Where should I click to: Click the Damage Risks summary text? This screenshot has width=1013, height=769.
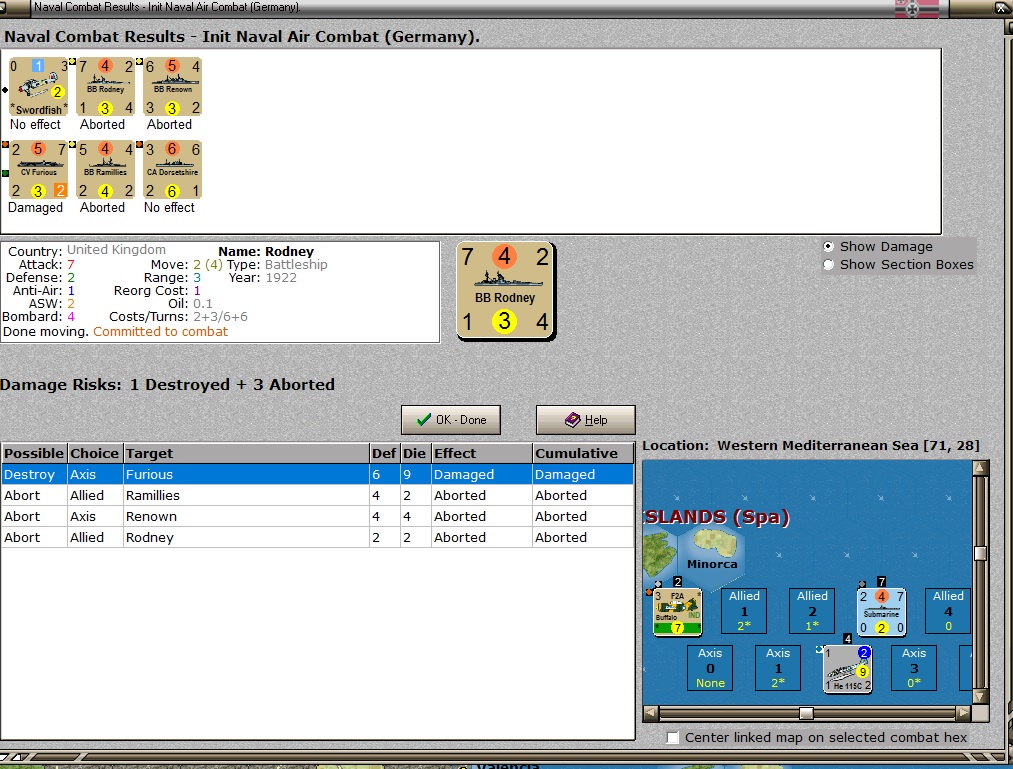point(167,384)
